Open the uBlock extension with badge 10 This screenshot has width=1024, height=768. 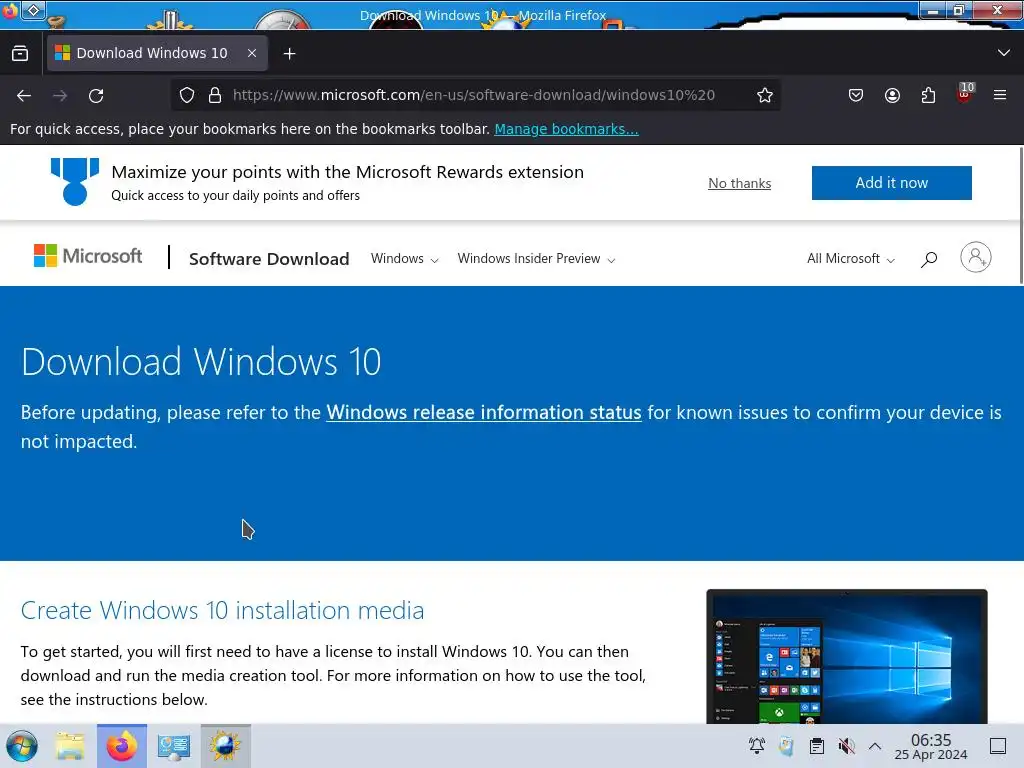pyautogui.click(x=965, y=94)
